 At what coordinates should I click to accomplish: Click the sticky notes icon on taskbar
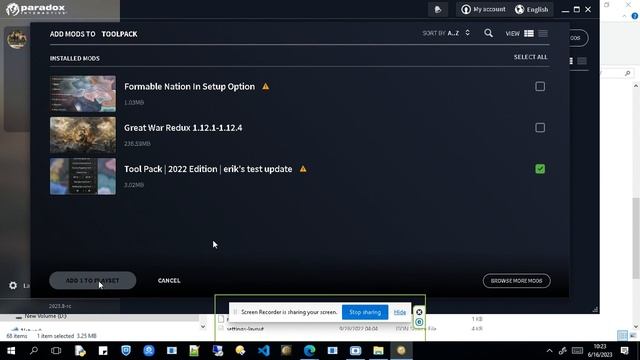(x=103, y=351)
